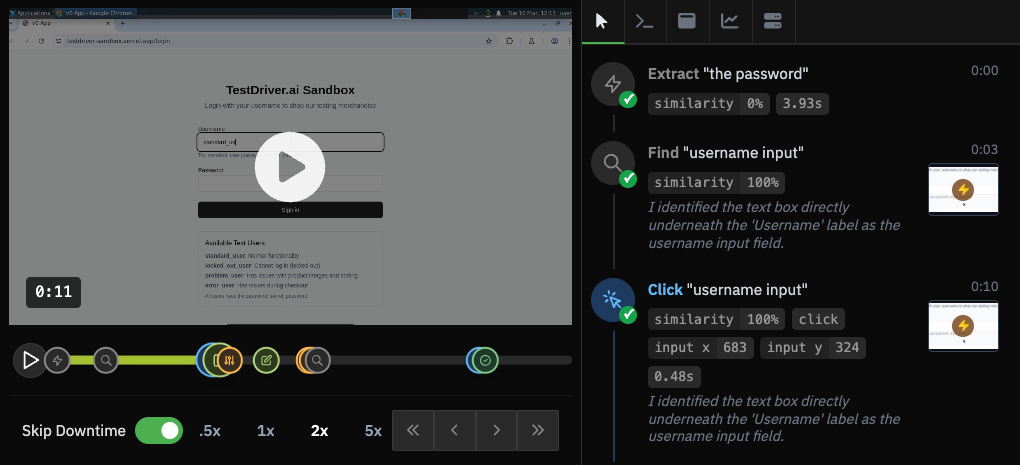Select the green edit pencil timeline marker
This screenshot has width=1020, height=465.
(266, 360)
